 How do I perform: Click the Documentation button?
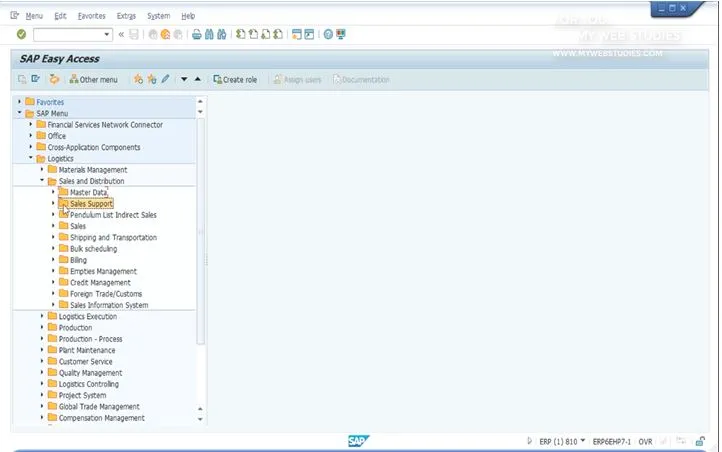361,79
